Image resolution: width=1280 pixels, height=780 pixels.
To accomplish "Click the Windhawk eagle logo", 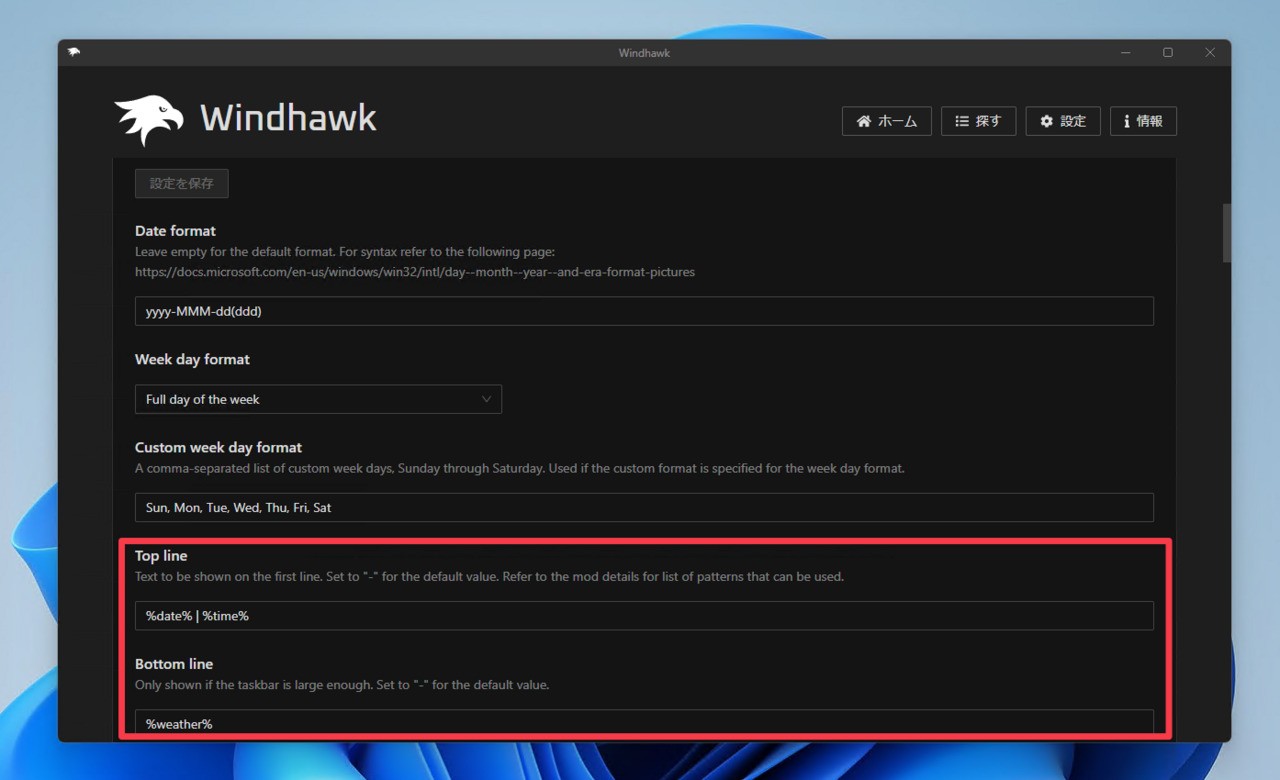I will [149, 120].
